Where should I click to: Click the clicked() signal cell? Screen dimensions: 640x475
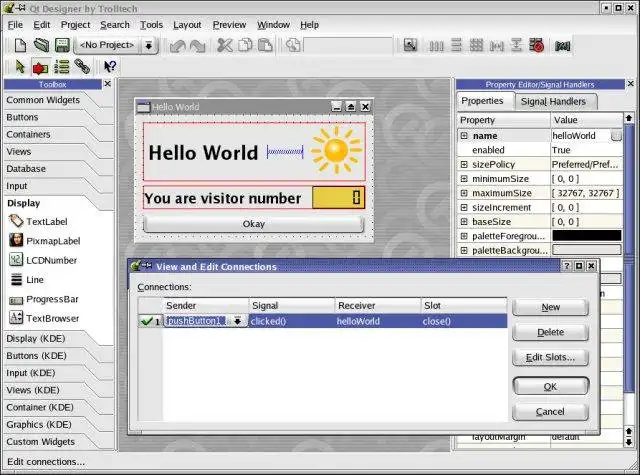click(x=291, y=321)
